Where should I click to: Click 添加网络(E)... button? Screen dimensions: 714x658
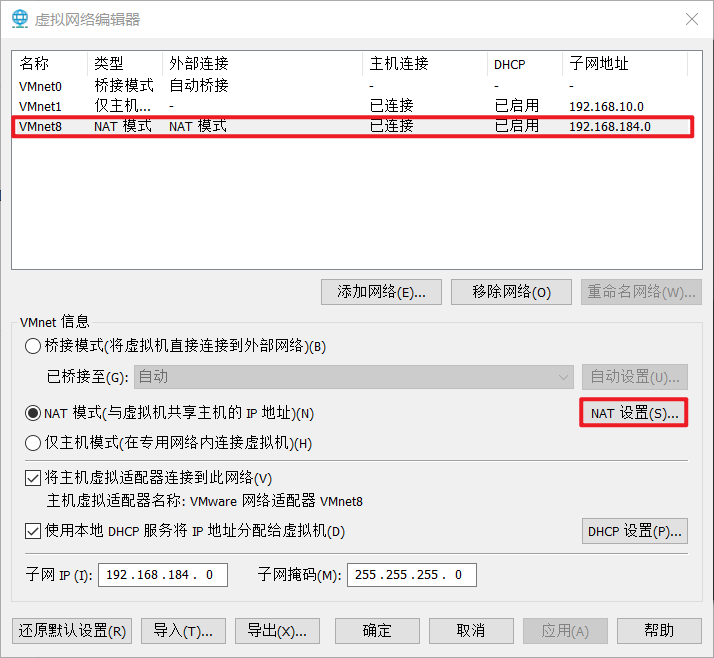point(381,292)
